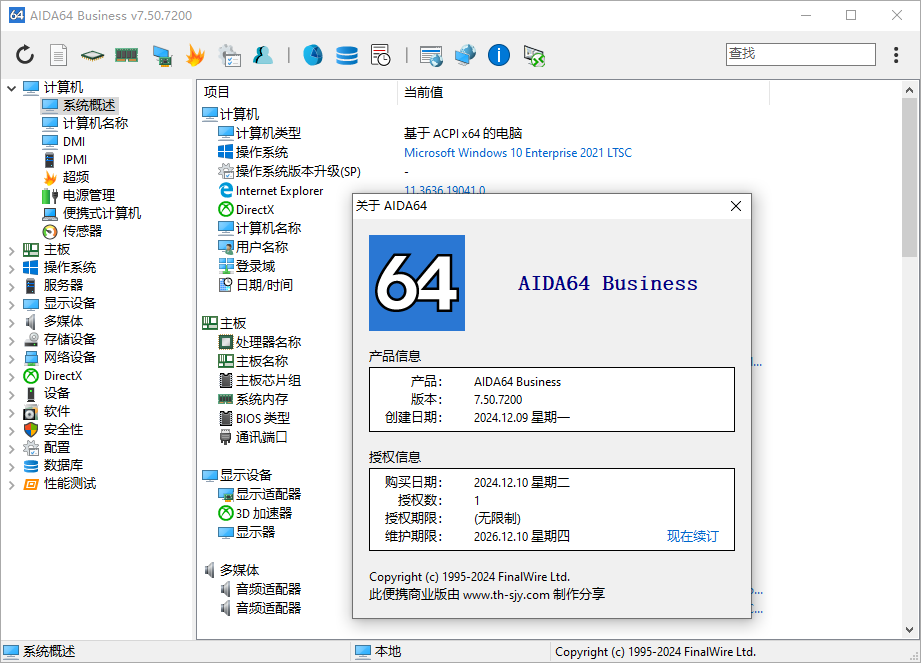Collapse the 计算机 tree node

point(11,89)
